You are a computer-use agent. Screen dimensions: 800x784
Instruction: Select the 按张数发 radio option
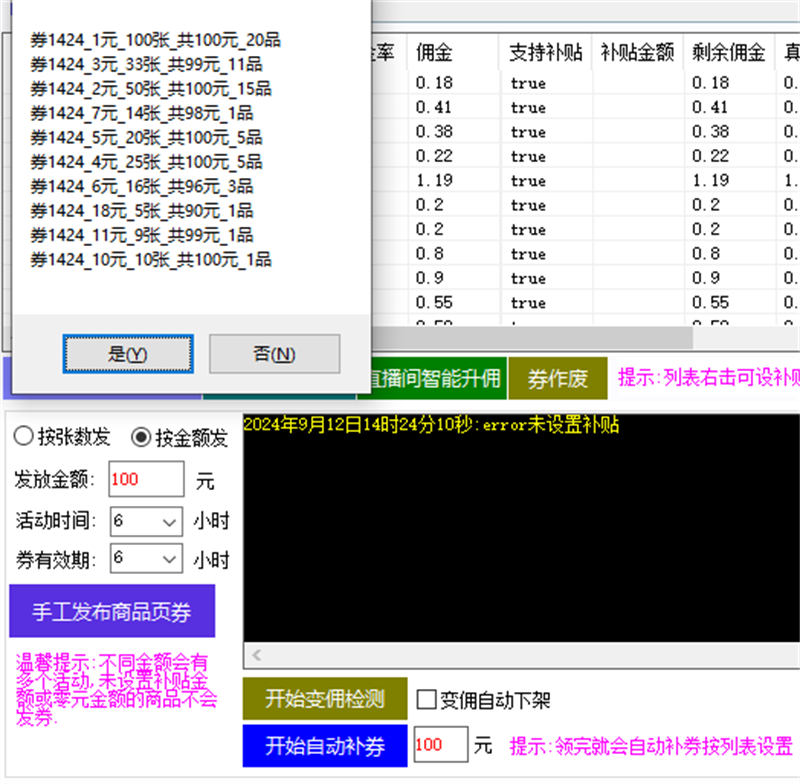point(23,436)
